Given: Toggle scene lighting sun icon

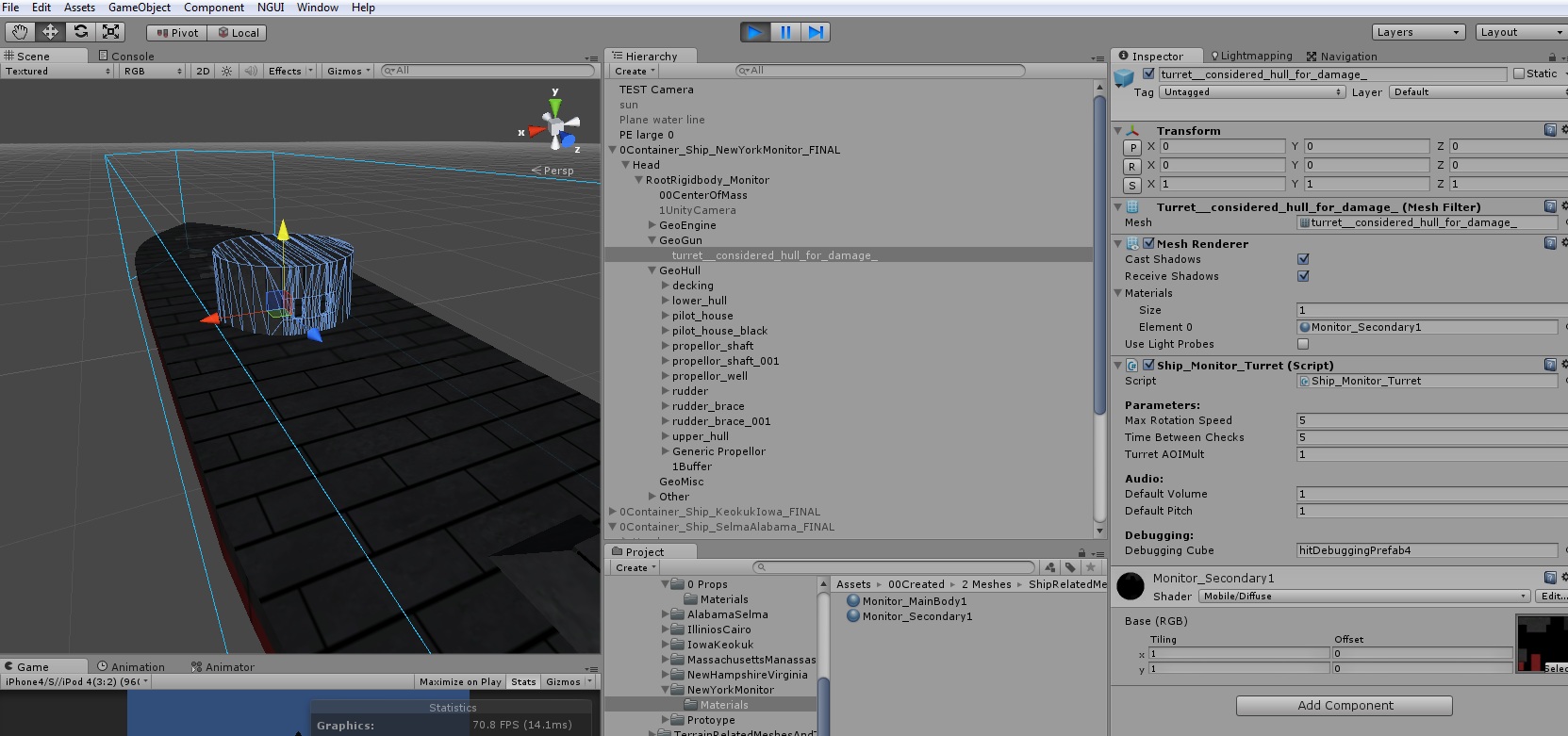Looking at the screenshot, I should click(226, 72).
